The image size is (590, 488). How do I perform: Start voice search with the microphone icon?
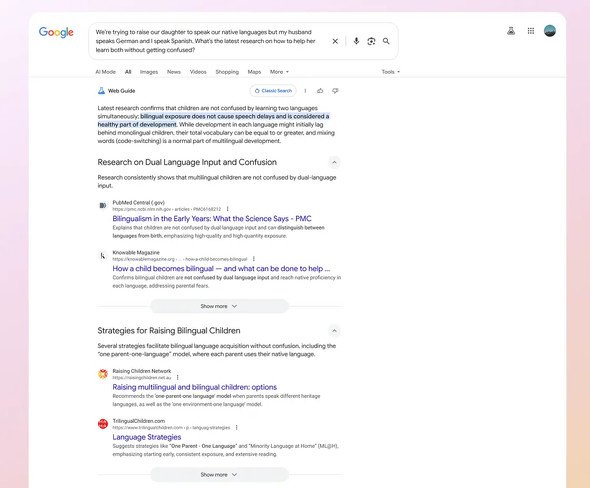point(356,41)
